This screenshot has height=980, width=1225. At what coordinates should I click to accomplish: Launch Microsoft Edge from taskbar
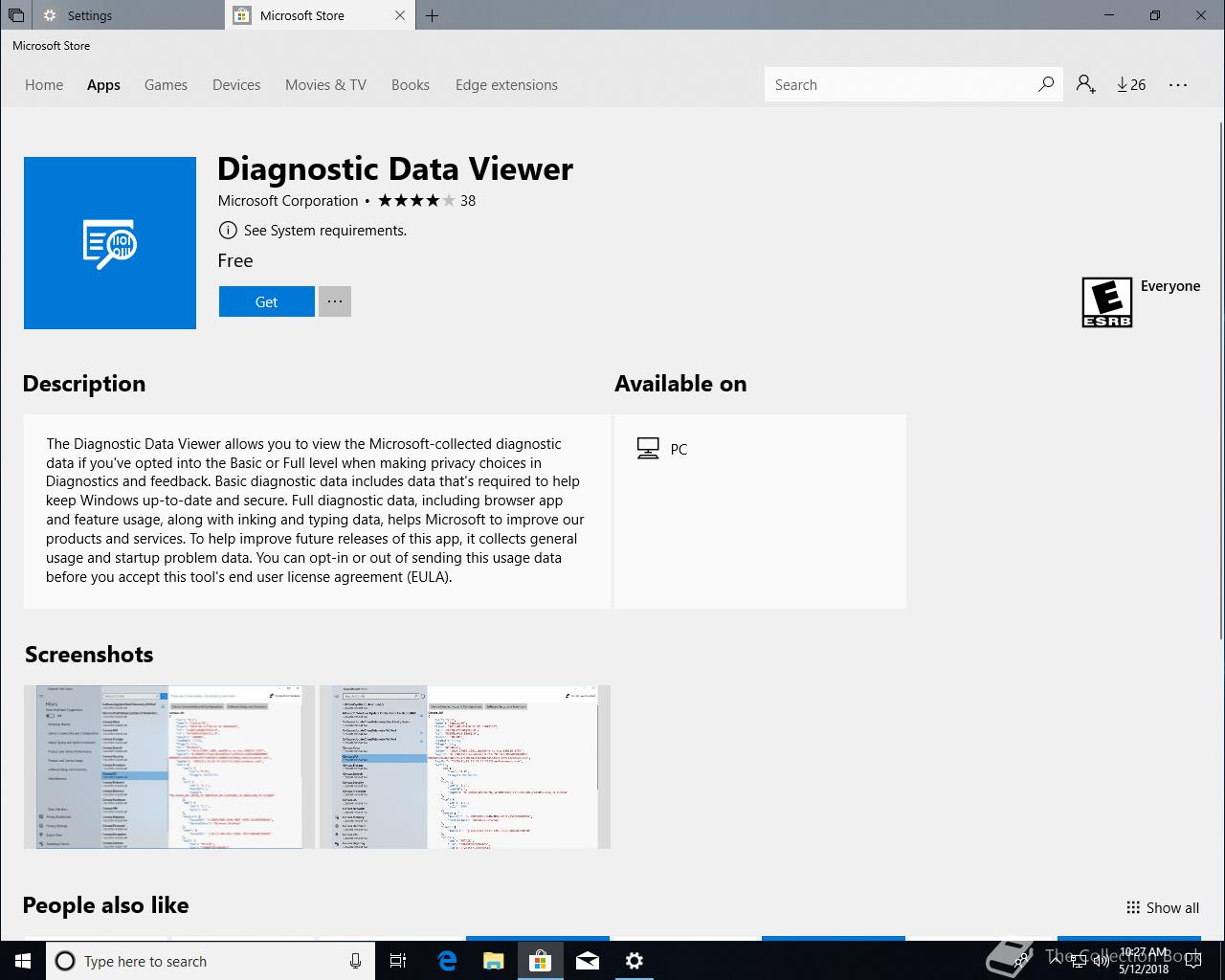447,961
